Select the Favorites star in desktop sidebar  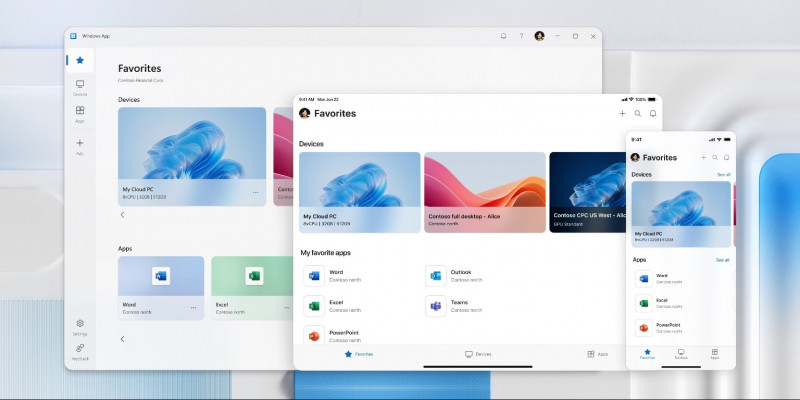point(80,60)
